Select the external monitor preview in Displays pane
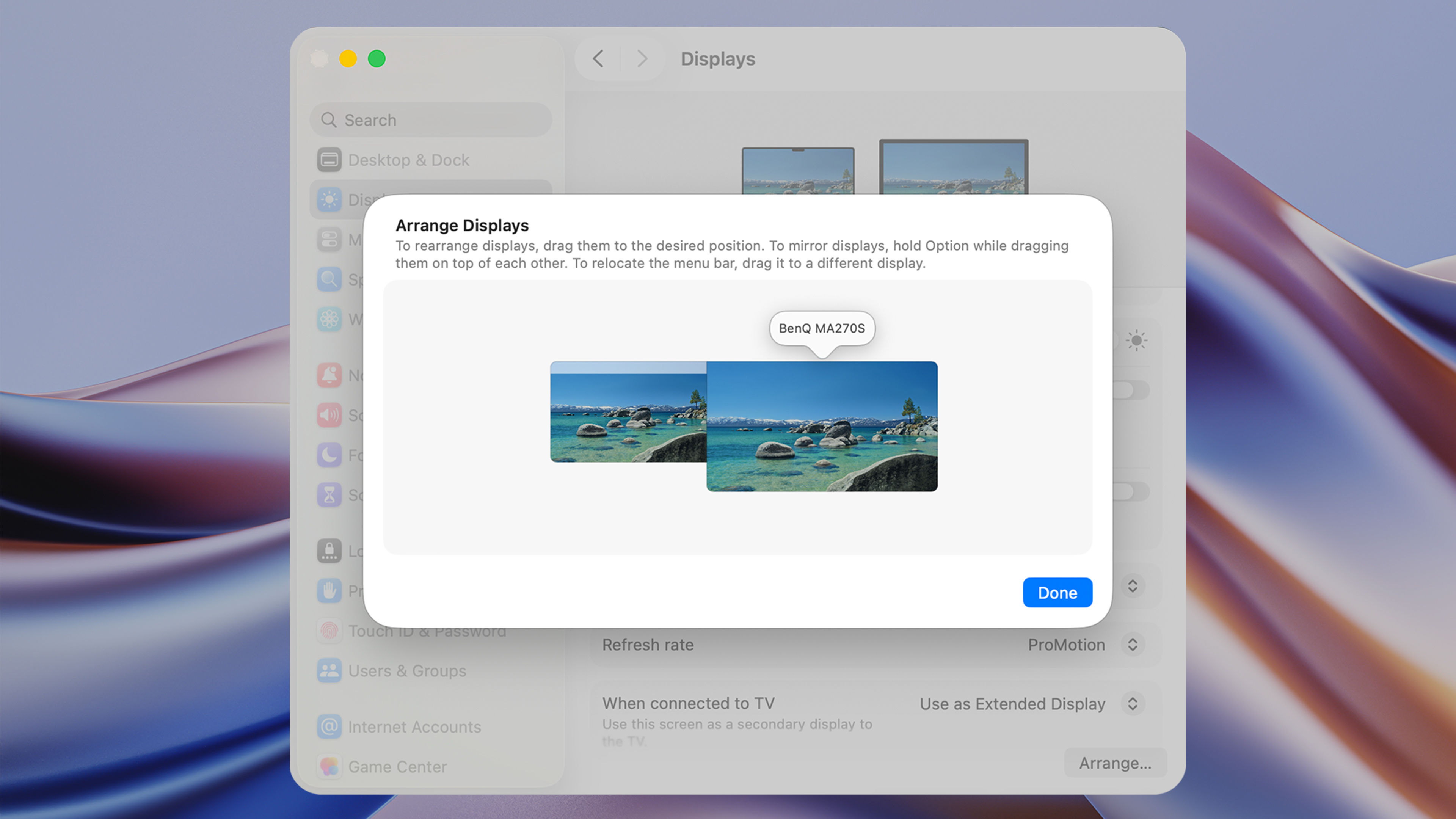 click(x=954, y=167)
